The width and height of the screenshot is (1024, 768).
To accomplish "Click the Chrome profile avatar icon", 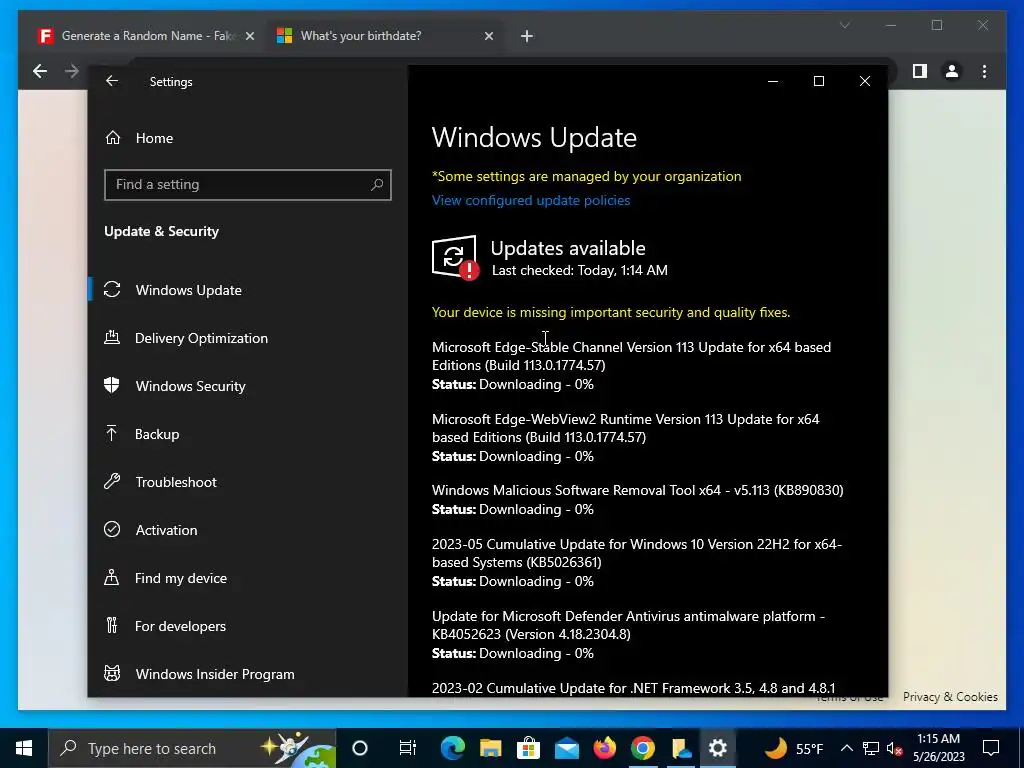I will point(952,71).
